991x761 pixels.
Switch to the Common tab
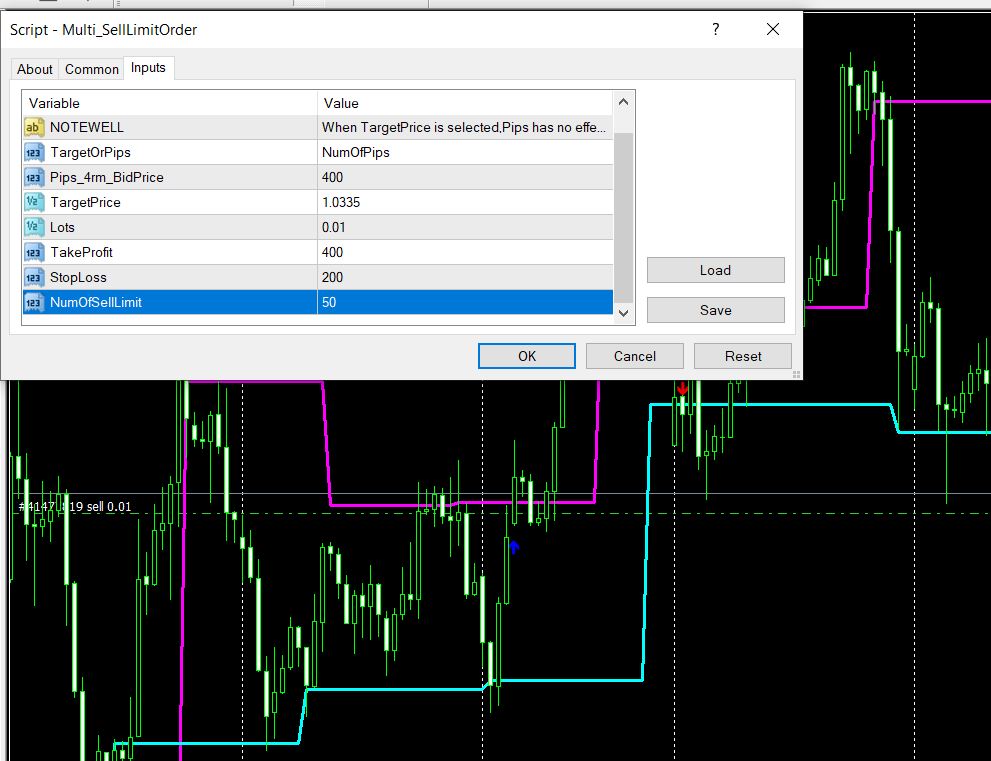(x=91, y=69)
